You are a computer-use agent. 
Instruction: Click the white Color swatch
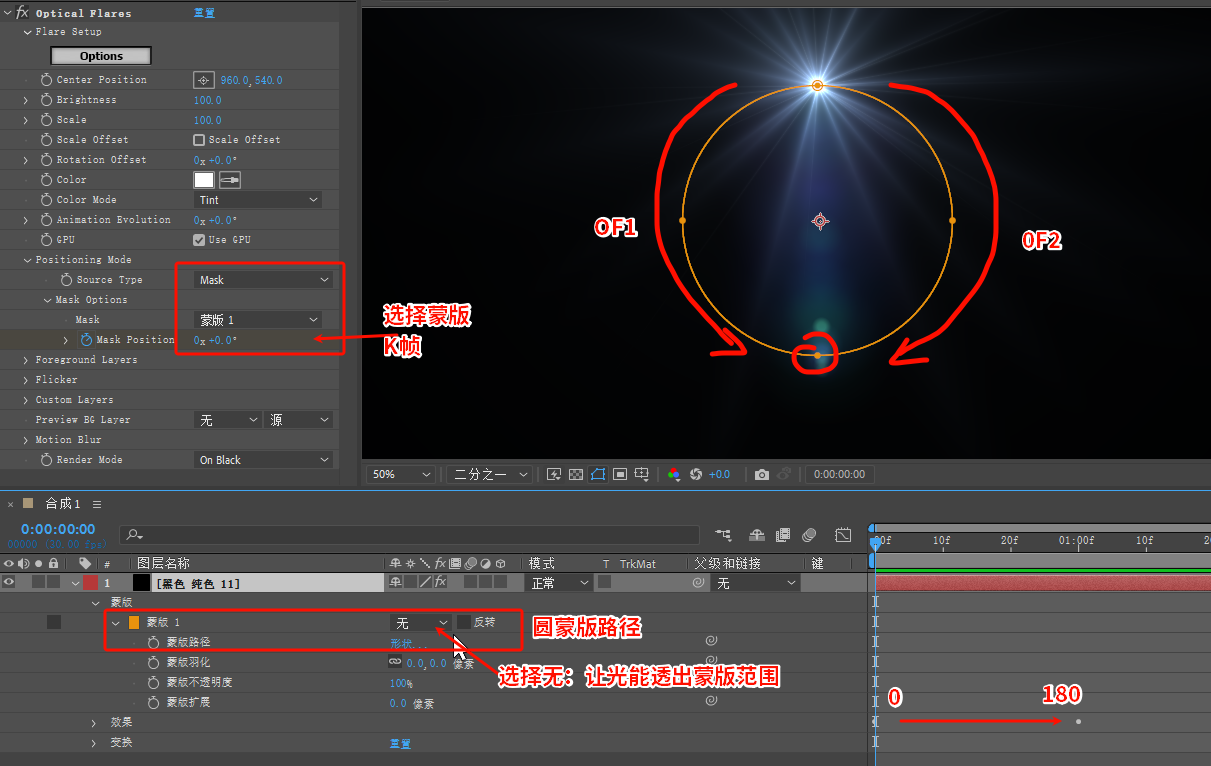pyautogui.click(x=204, y=180)
